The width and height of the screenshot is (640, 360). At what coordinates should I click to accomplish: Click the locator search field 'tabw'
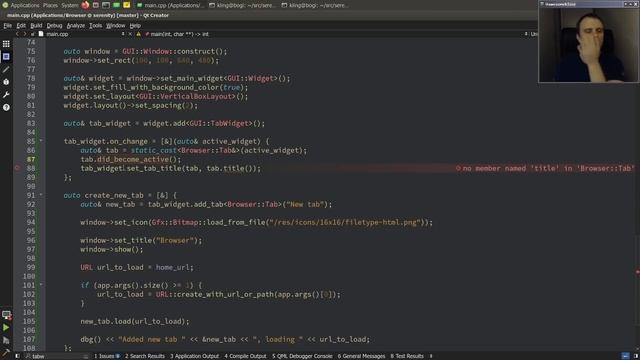click(56, 356)
